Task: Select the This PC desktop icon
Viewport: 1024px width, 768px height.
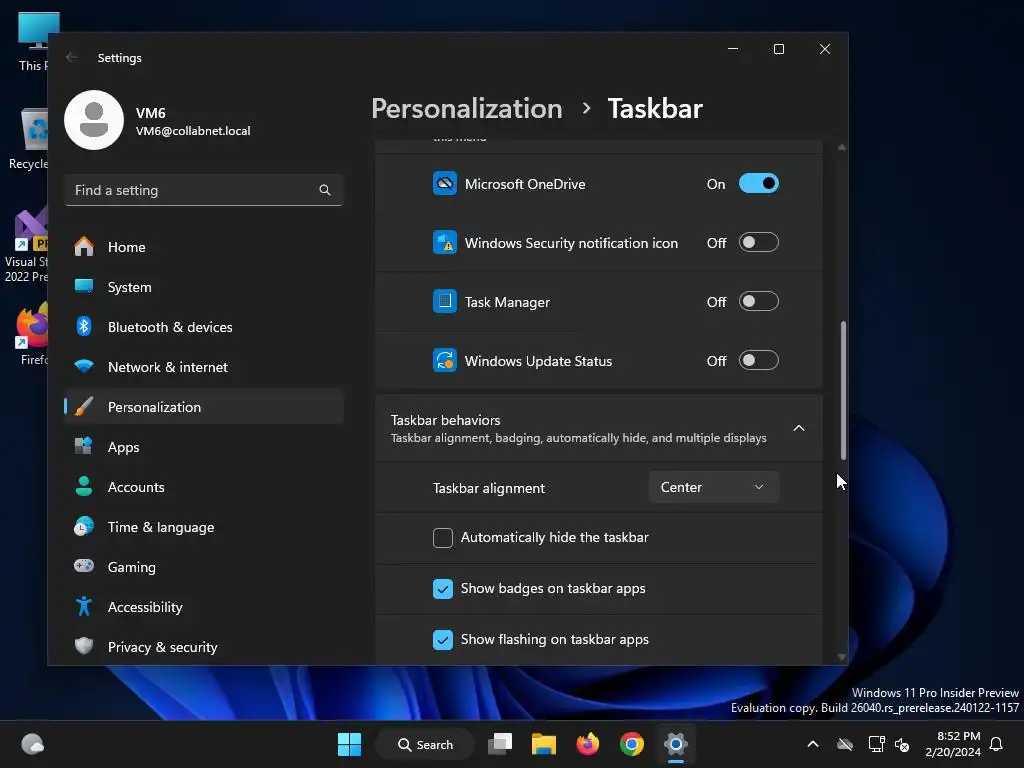Action: coord(33,42)
